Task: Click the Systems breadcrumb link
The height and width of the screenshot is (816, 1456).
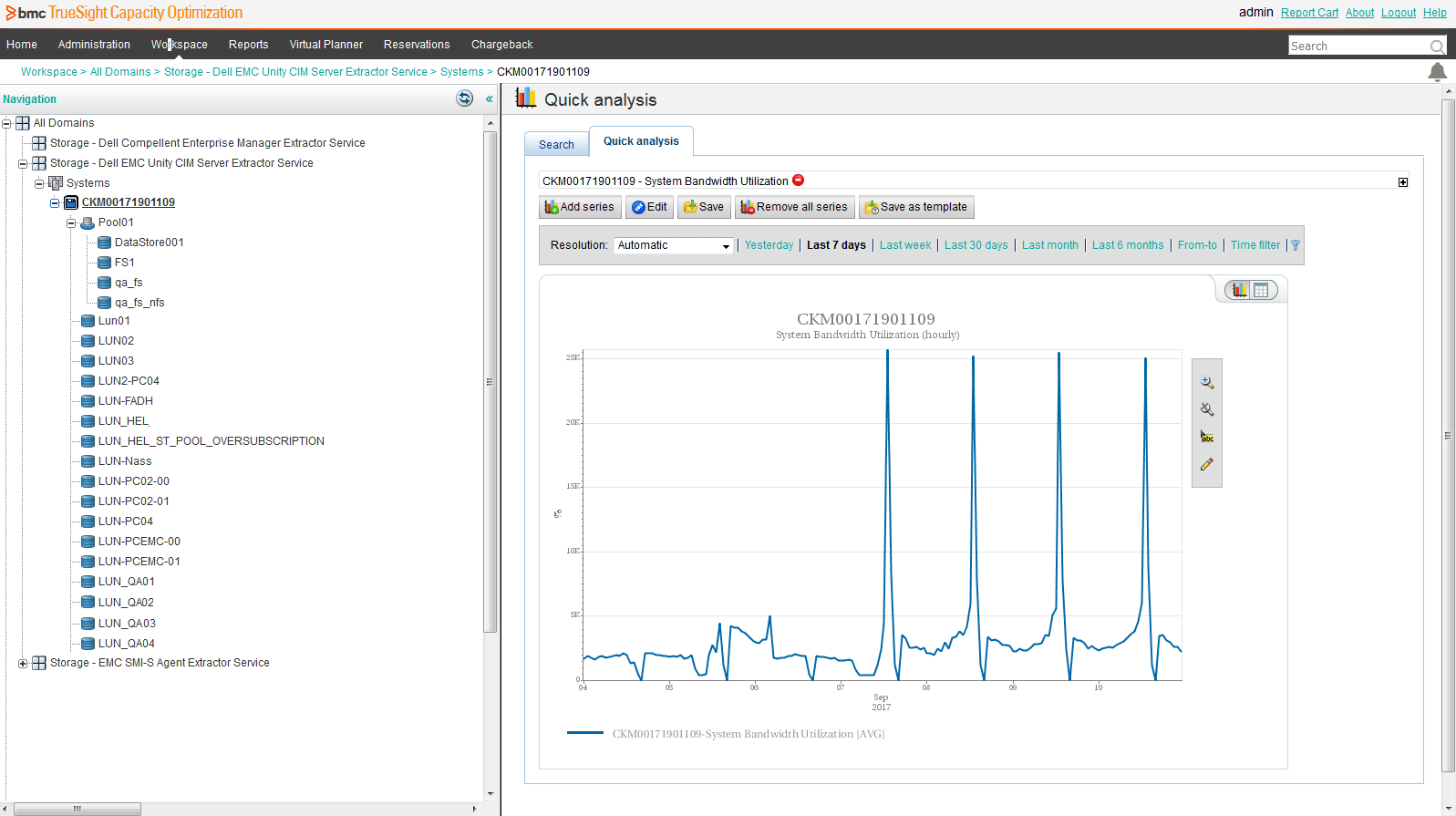Action: tap(461, 72)
